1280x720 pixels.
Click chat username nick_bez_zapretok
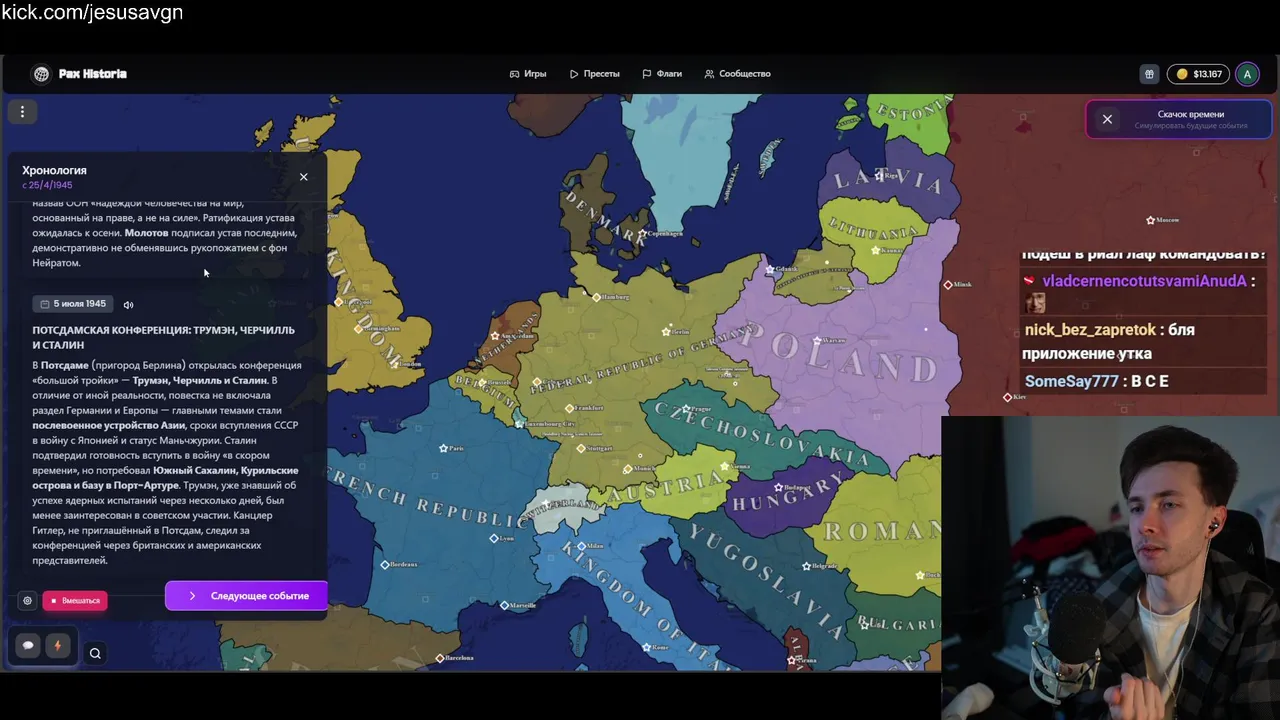1089,329
